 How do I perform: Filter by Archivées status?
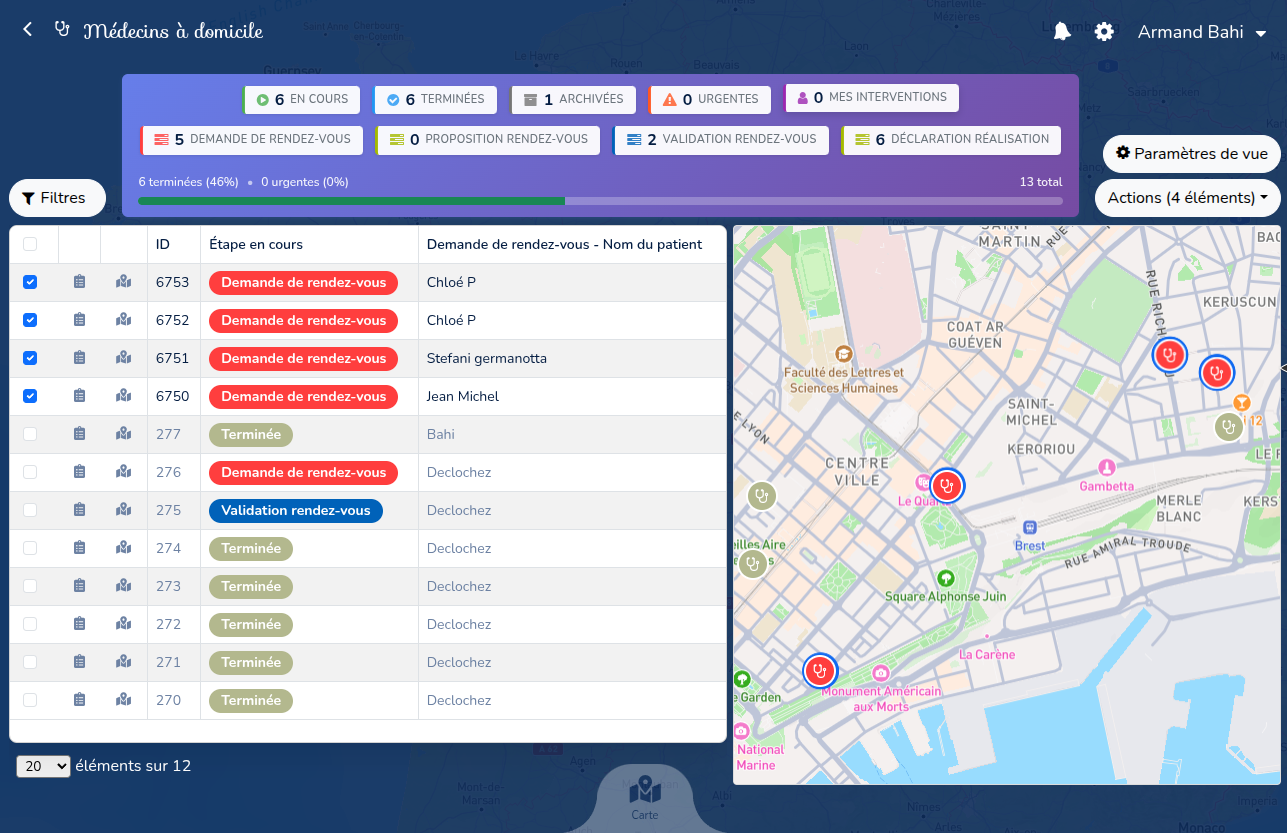click(572, 99)
